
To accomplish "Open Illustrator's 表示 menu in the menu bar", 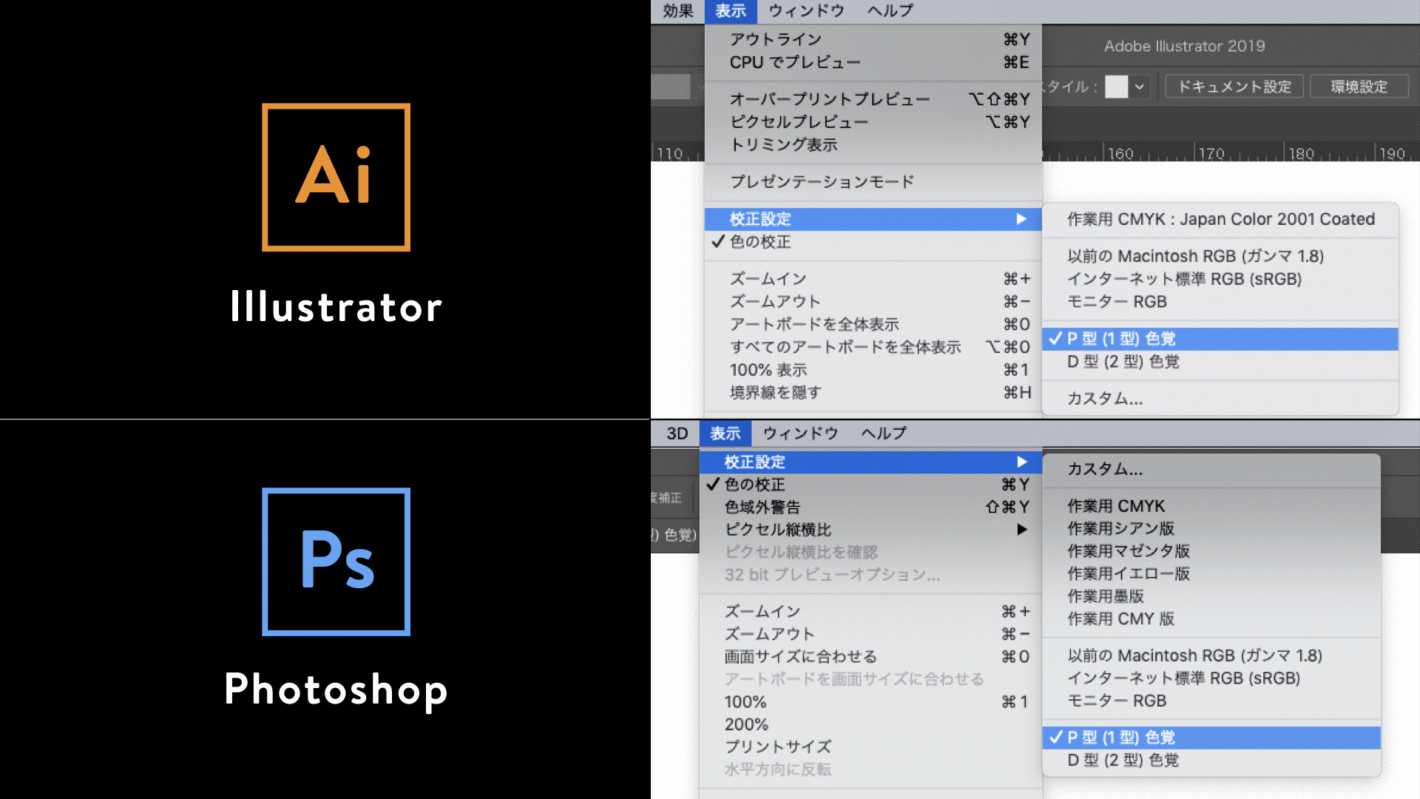I will click(x=730, y=11).
